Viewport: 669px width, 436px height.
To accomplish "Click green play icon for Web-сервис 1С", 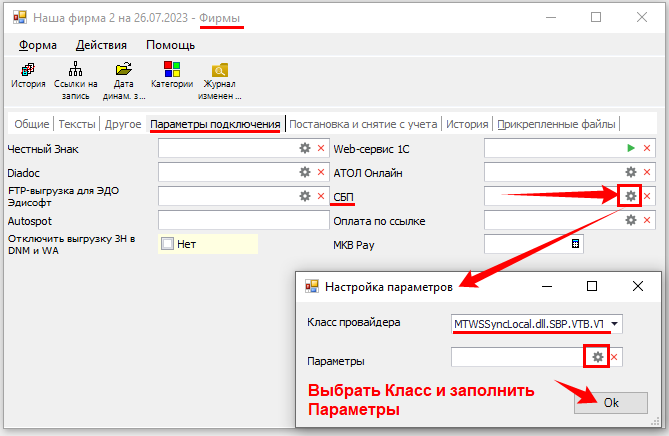I will (x=630, y=148).
